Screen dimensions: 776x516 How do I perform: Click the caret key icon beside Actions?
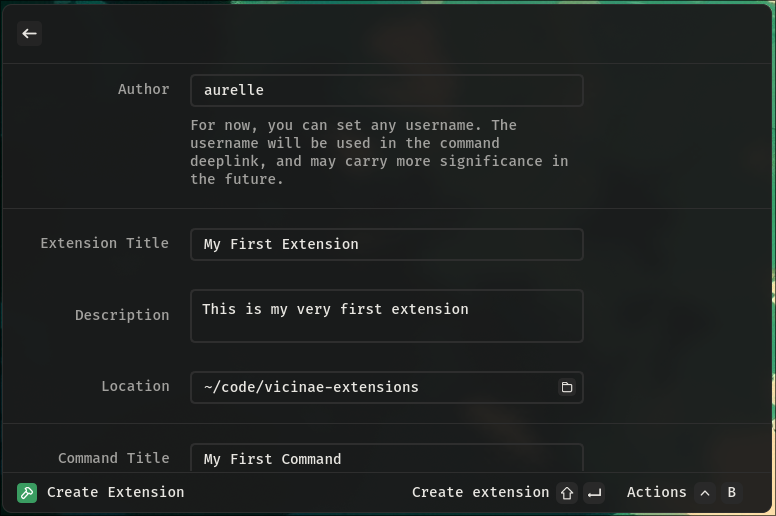point(705,493)
